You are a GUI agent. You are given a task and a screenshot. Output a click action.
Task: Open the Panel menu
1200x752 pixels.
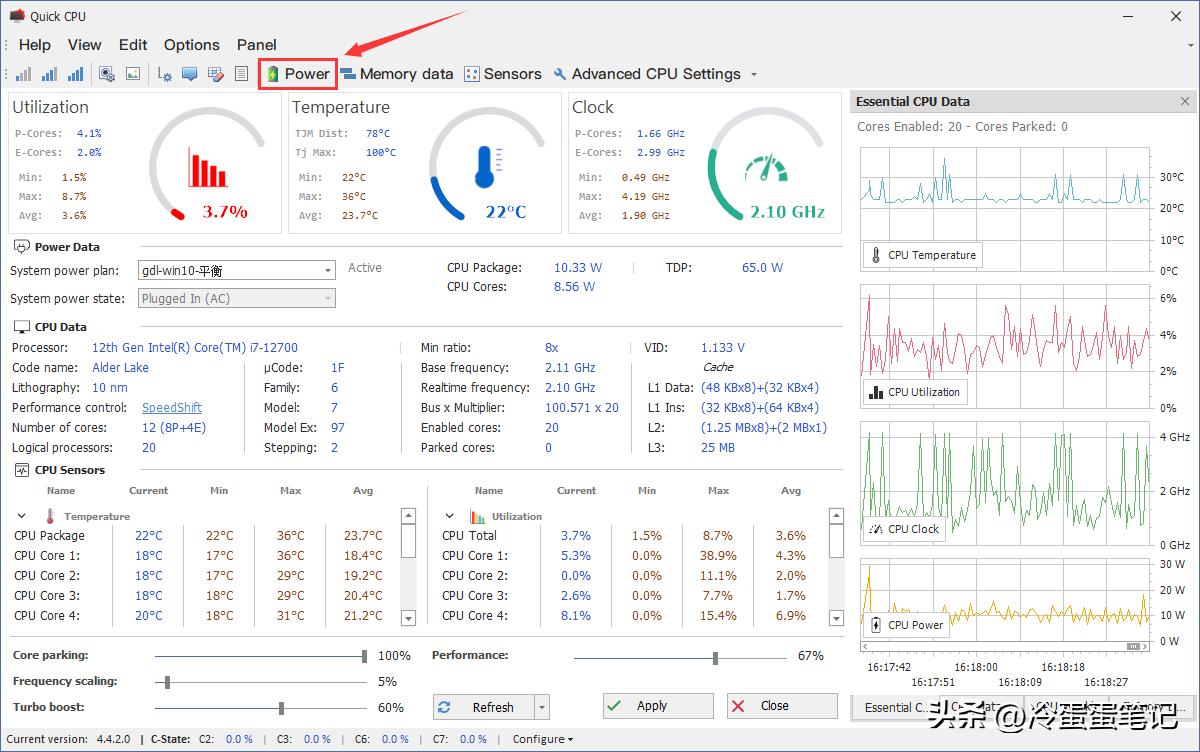257,44
